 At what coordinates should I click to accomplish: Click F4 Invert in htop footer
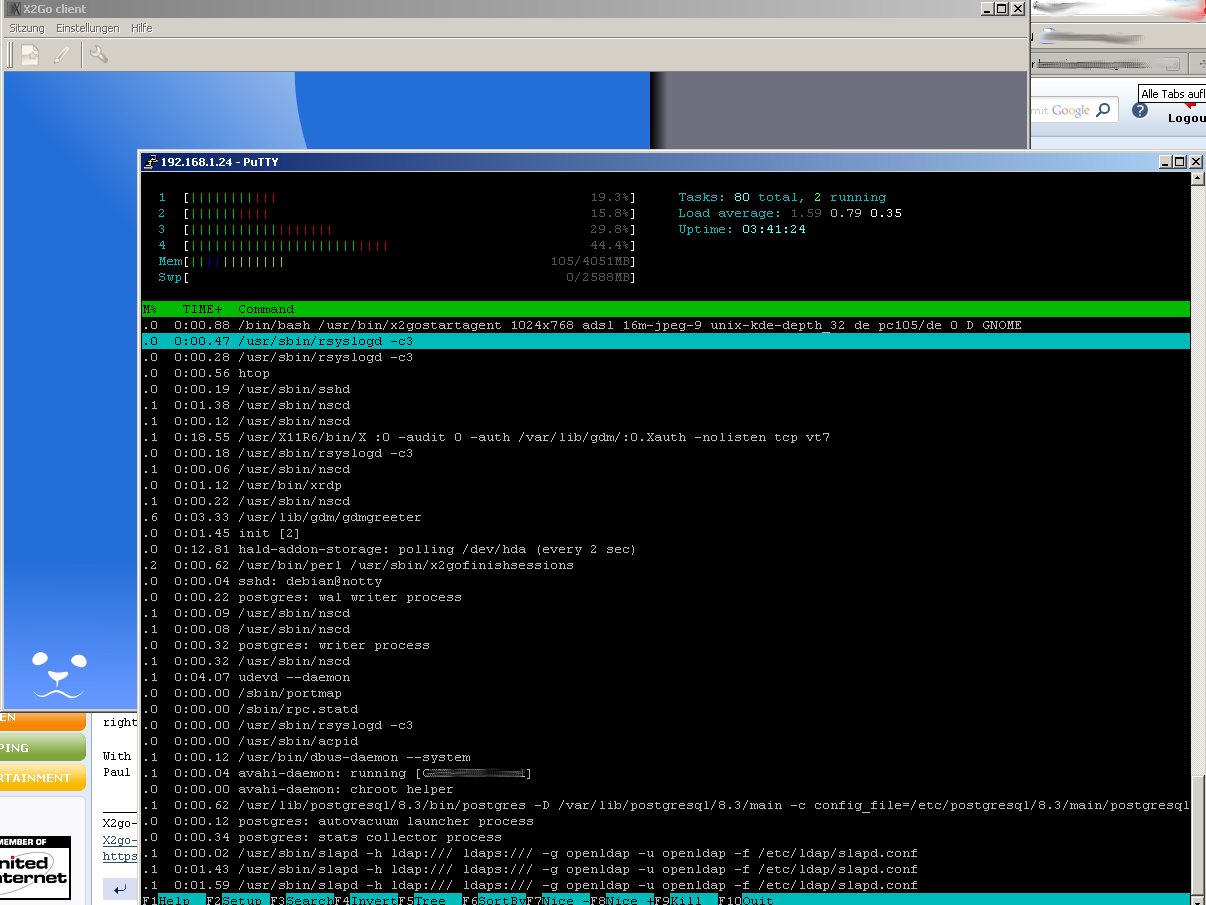pos(366,900)
